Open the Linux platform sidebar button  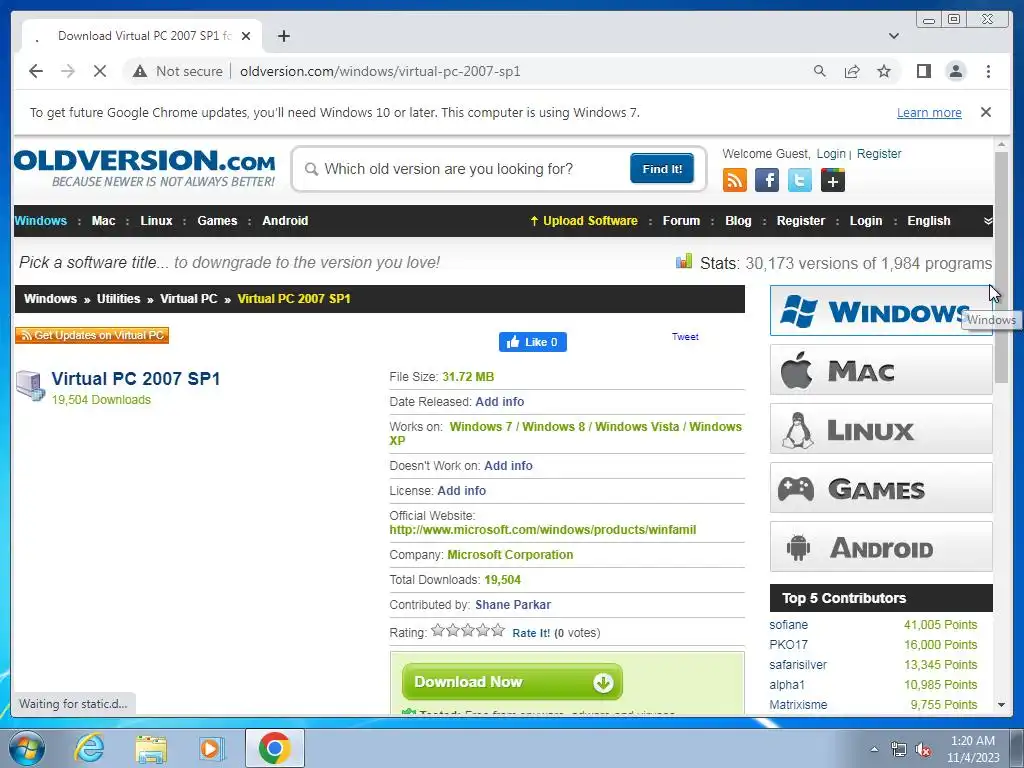click(881, 429)
